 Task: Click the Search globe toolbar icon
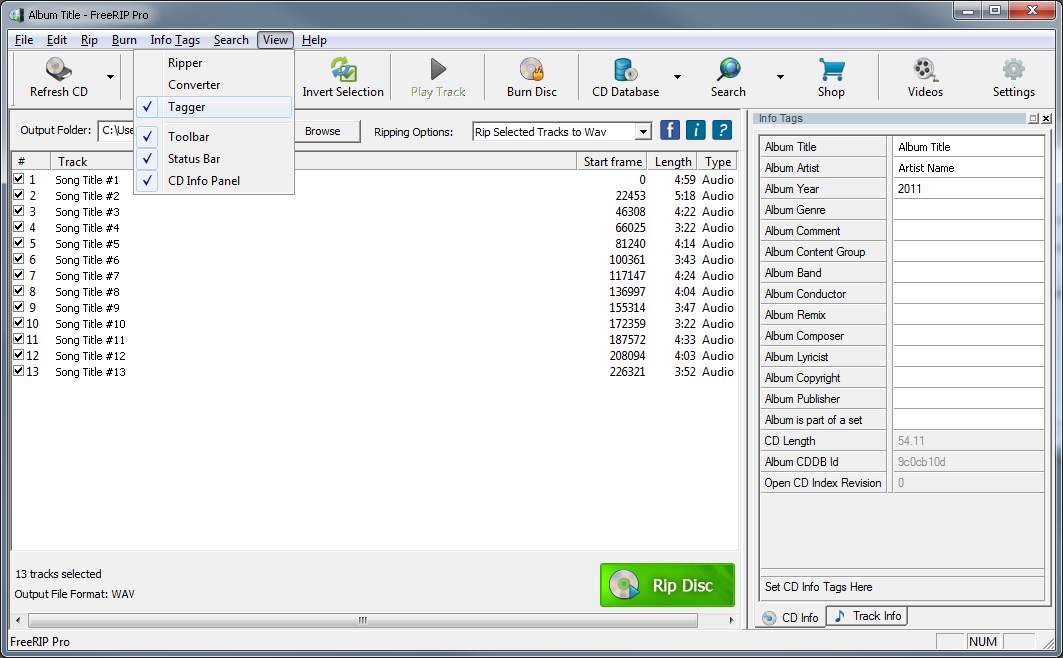[x=729, y=69]
